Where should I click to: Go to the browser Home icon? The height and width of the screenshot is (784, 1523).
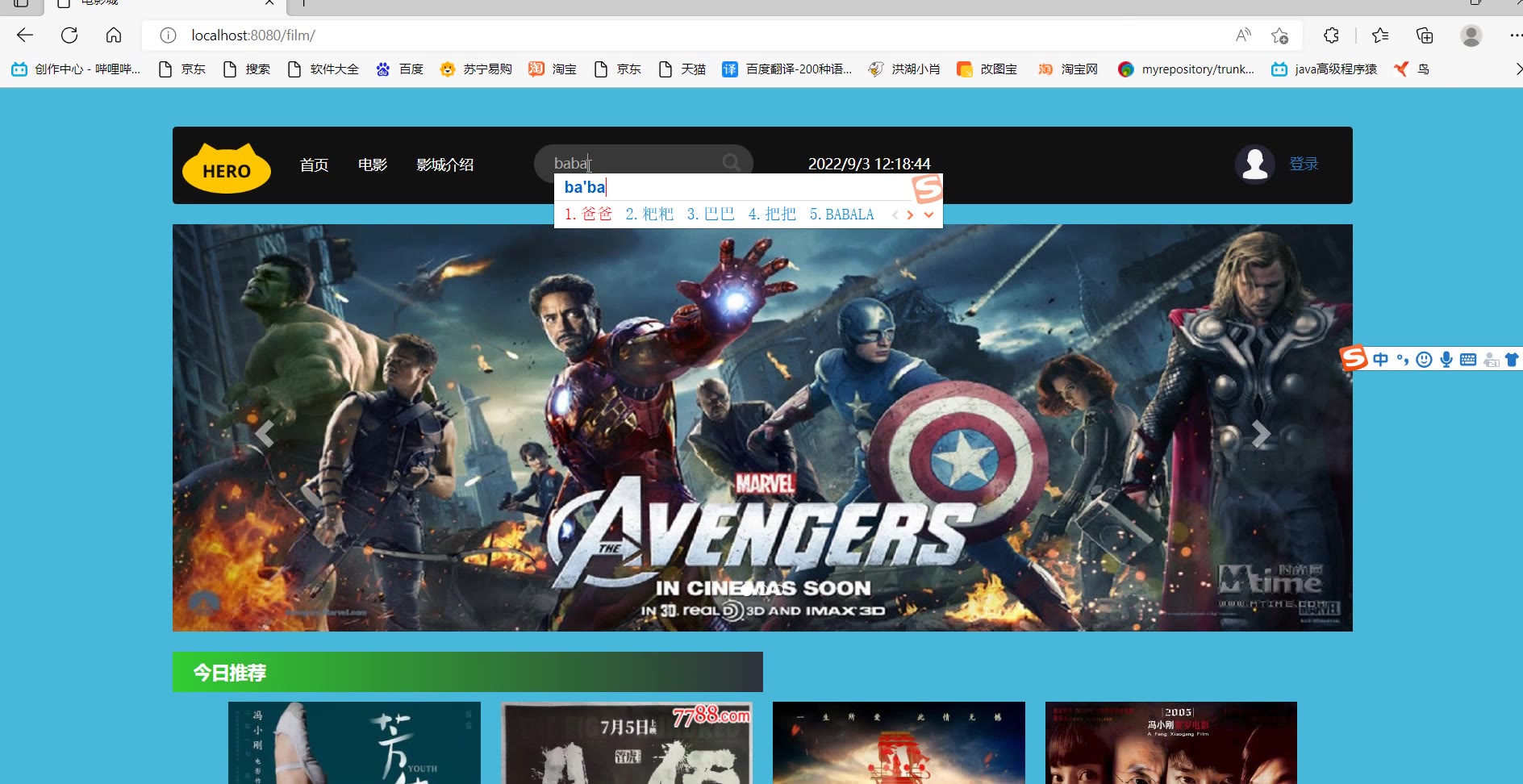tap(114, 35)
